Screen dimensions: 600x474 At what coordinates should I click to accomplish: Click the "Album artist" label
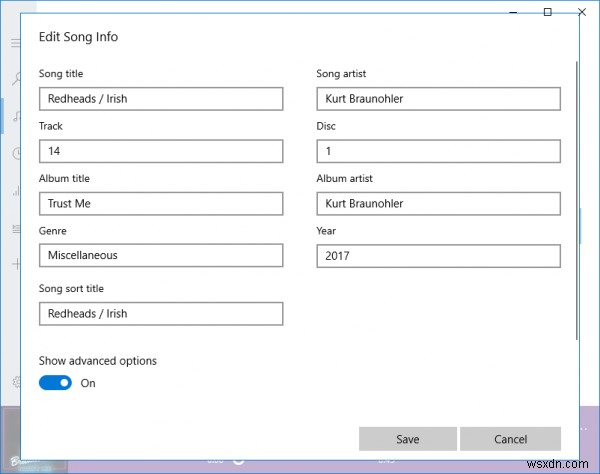pyautogui.click(x=344, y=178)
